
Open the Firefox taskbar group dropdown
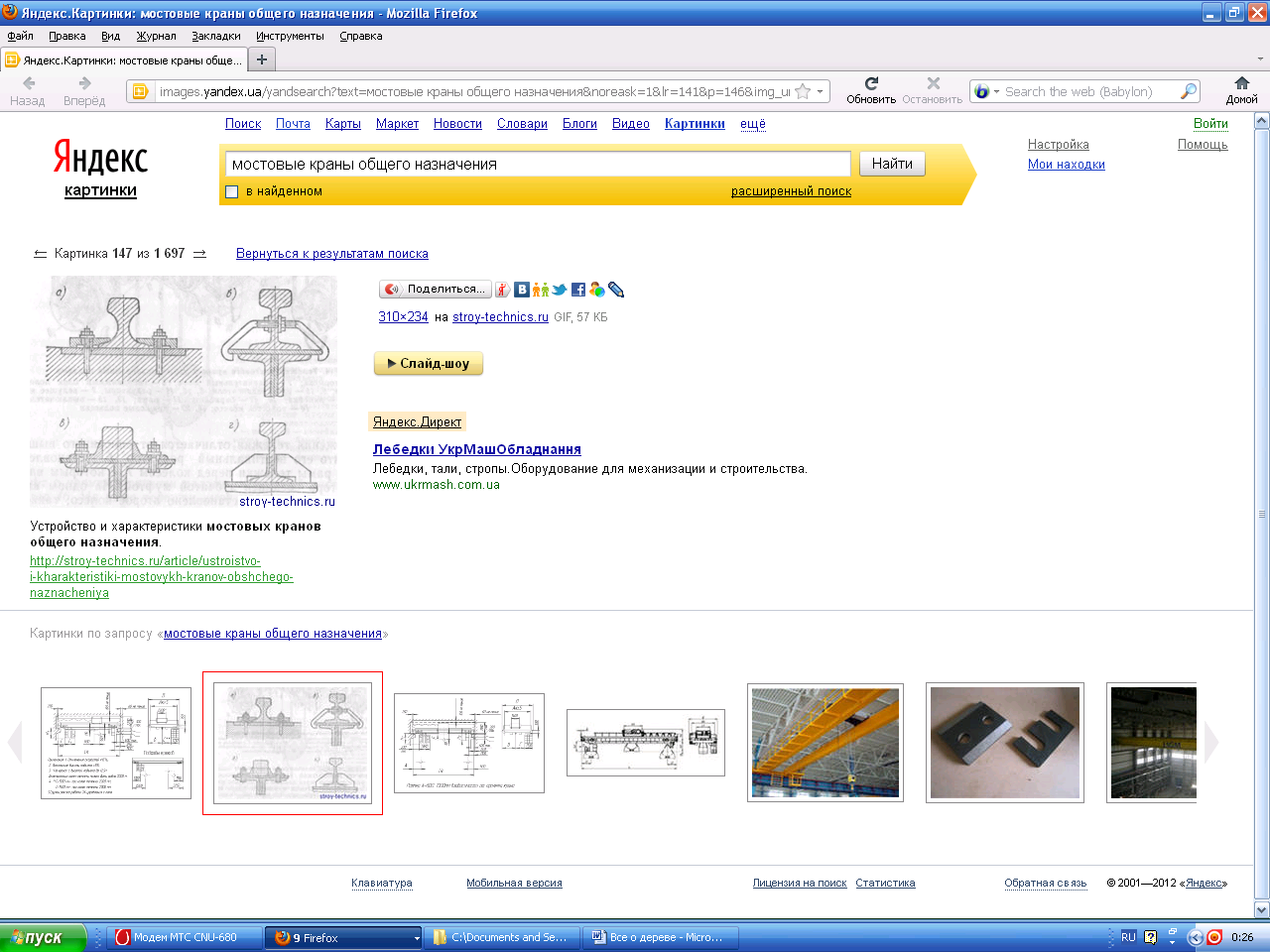point(416,937)
